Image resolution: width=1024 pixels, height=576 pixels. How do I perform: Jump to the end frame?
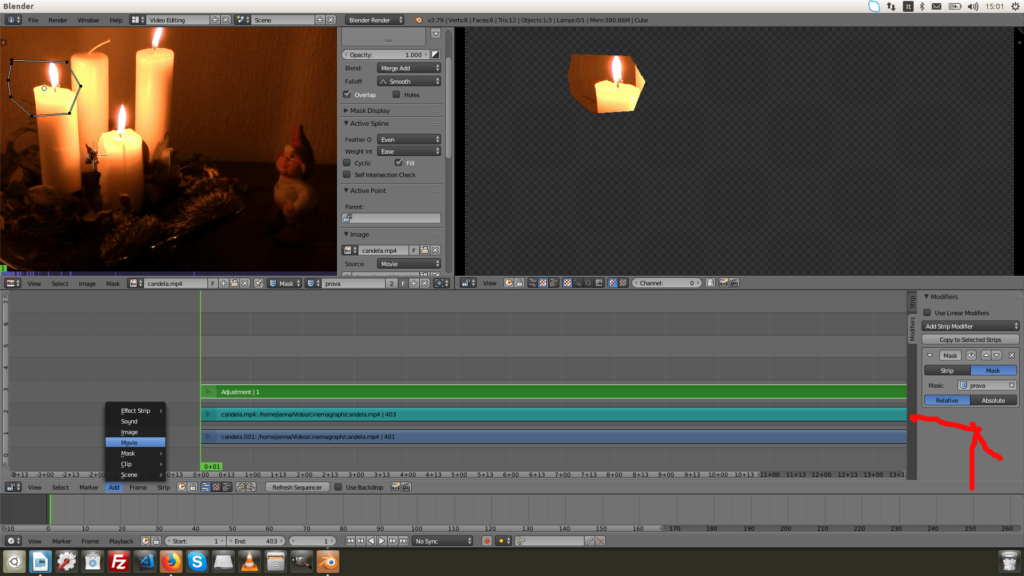[403, 541]
